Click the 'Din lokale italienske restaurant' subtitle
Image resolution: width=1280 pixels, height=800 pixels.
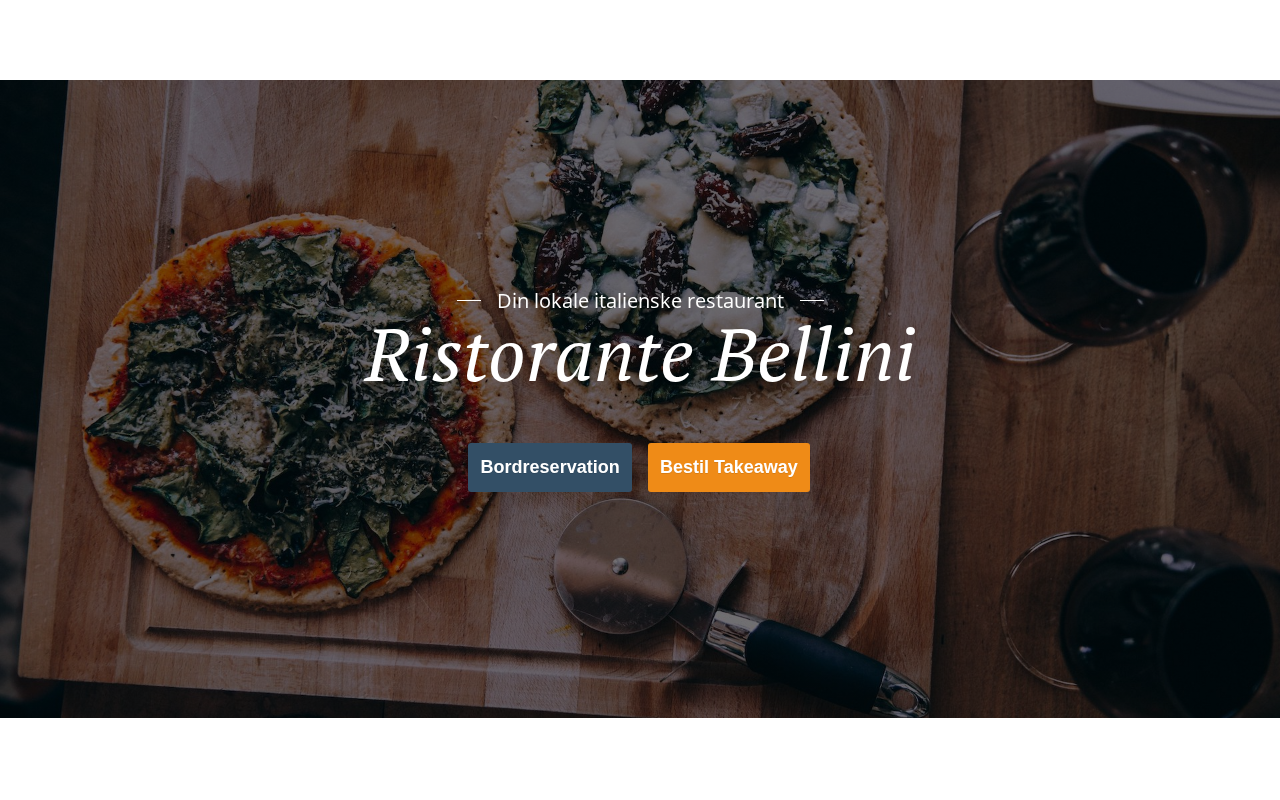640,300
